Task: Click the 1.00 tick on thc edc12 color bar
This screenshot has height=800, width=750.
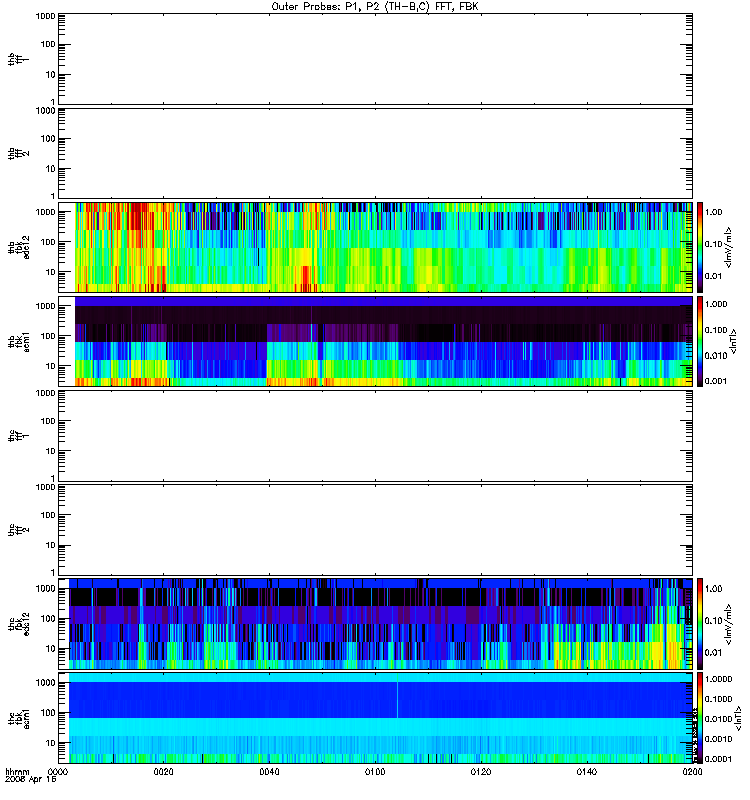Action: click(713, 589)
